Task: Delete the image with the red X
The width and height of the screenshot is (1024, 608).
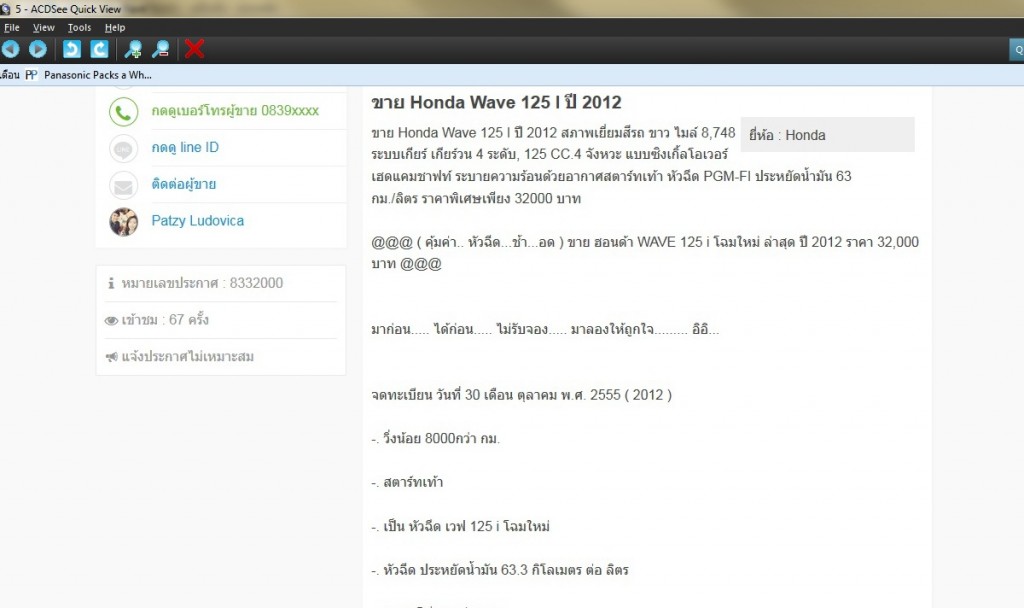Action: (194, 49)
